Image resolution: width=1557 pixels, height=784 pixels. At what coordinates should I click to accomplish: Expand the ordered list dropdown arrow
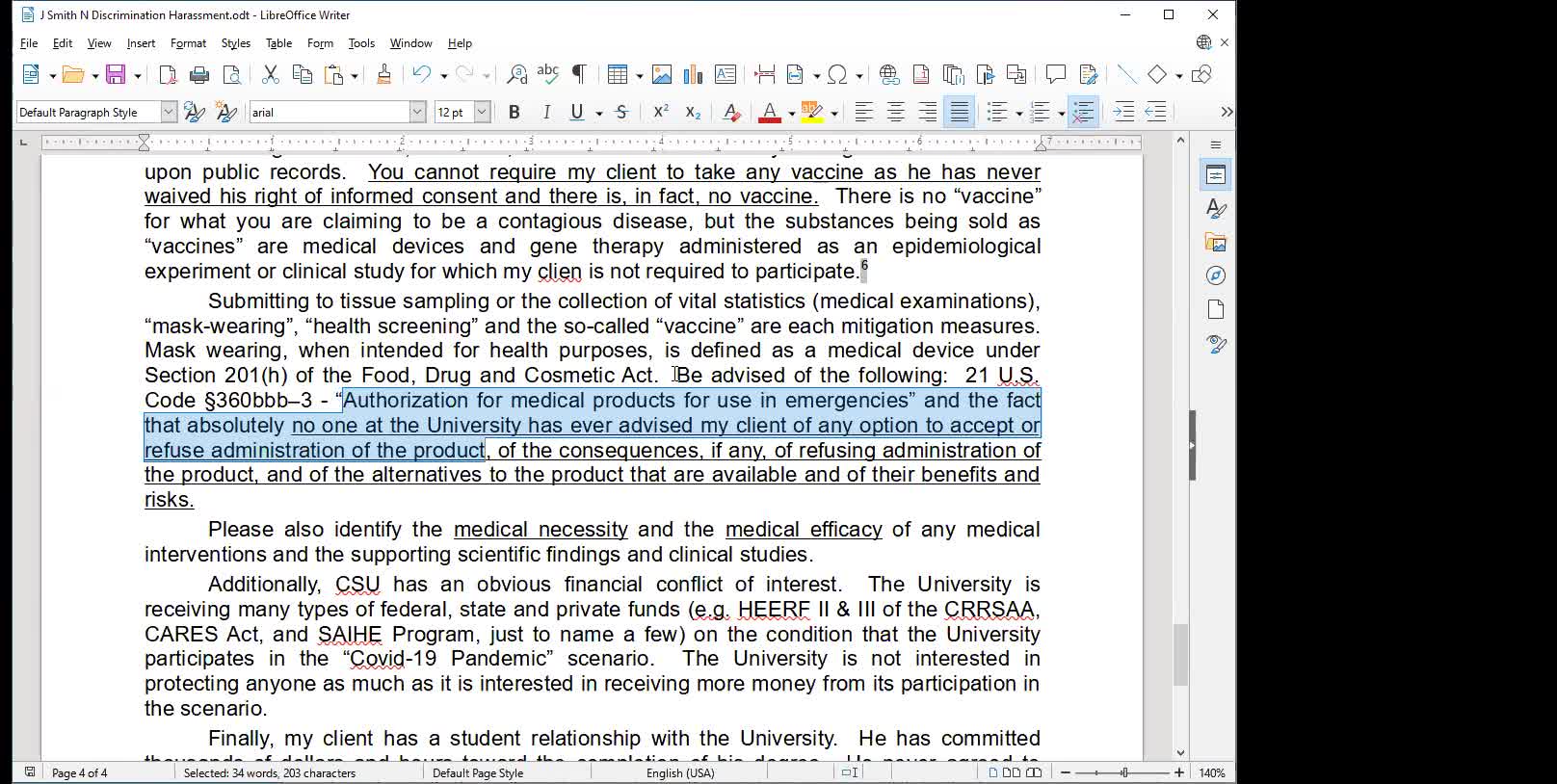[x=1062, y=114]
